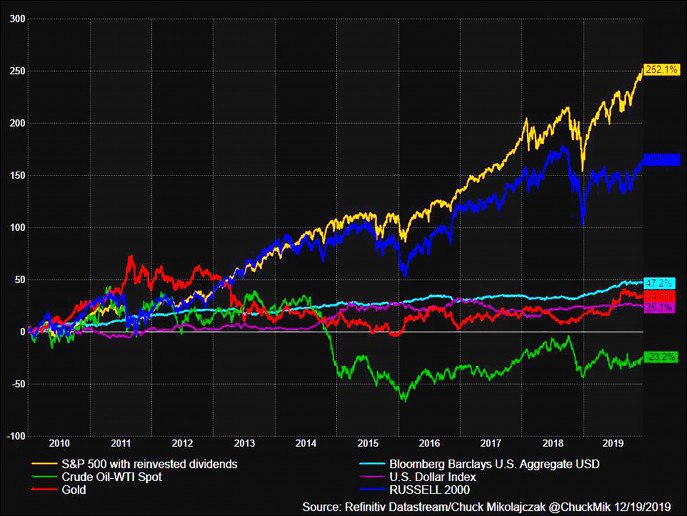Click the Refinitiv Datastream source credit text
The width and height of the screenshot is (687, 516).
(492, 505)
